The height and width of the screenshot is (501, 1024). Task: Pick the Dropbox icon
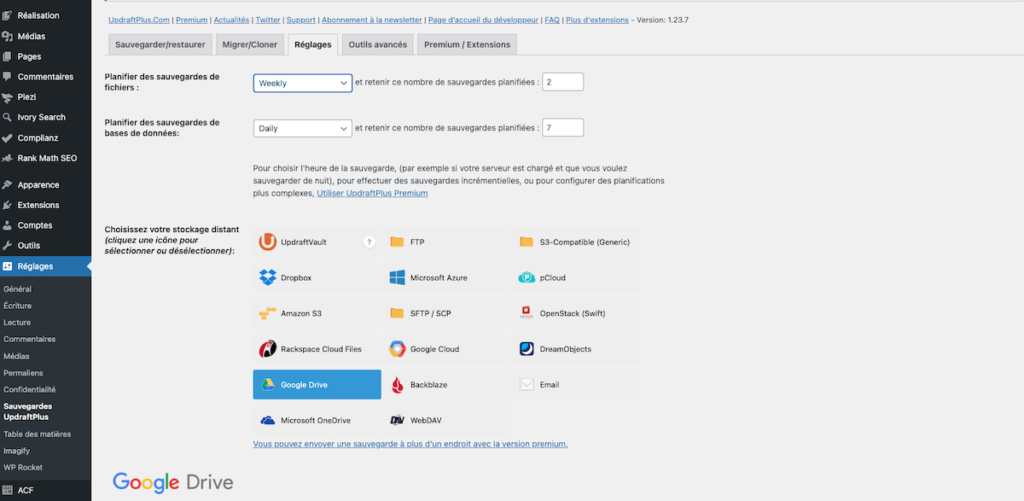[x=268, y=278]
